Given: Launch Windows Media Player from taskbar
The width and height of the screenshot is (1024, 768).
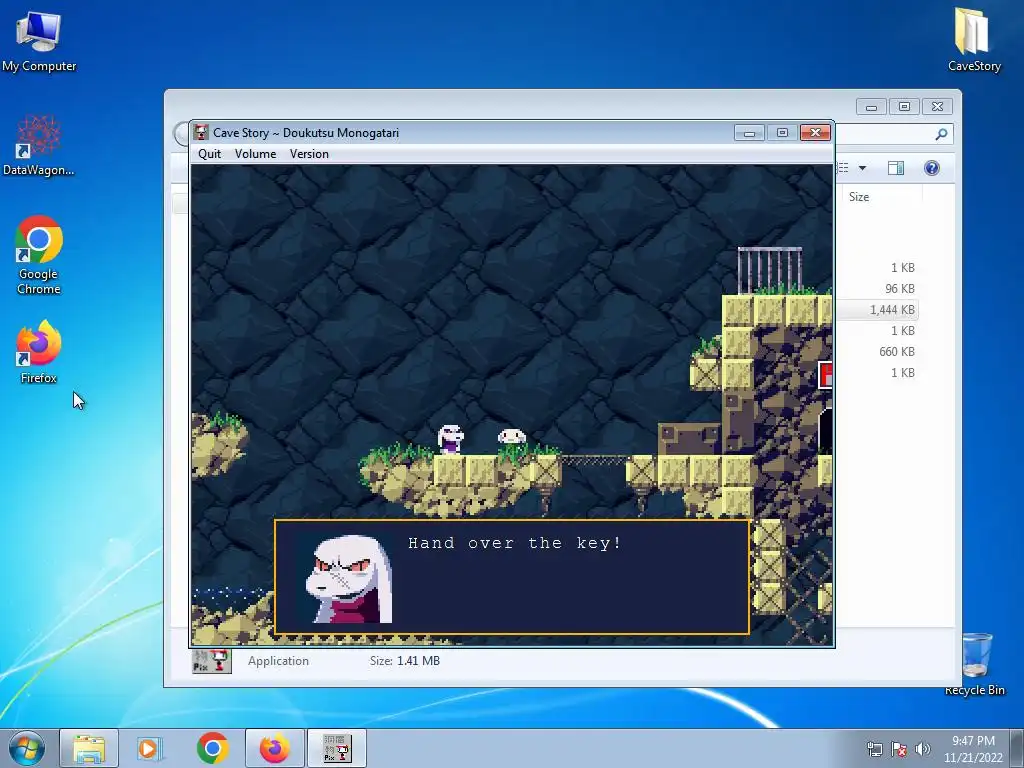Looking at the screenshot, I should pos(149,748).
